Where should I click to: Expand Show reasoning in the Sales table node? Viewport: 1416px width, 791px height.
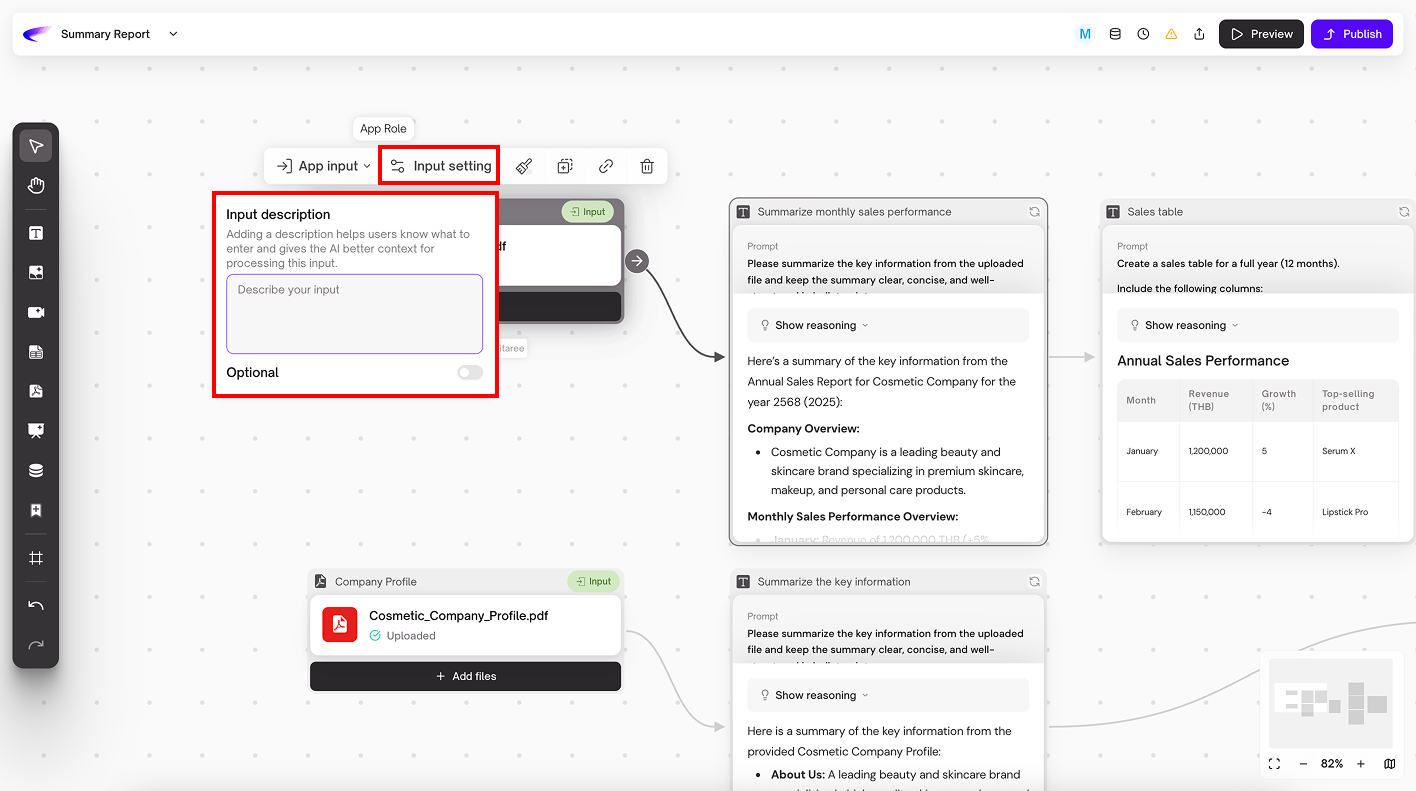1185,325
